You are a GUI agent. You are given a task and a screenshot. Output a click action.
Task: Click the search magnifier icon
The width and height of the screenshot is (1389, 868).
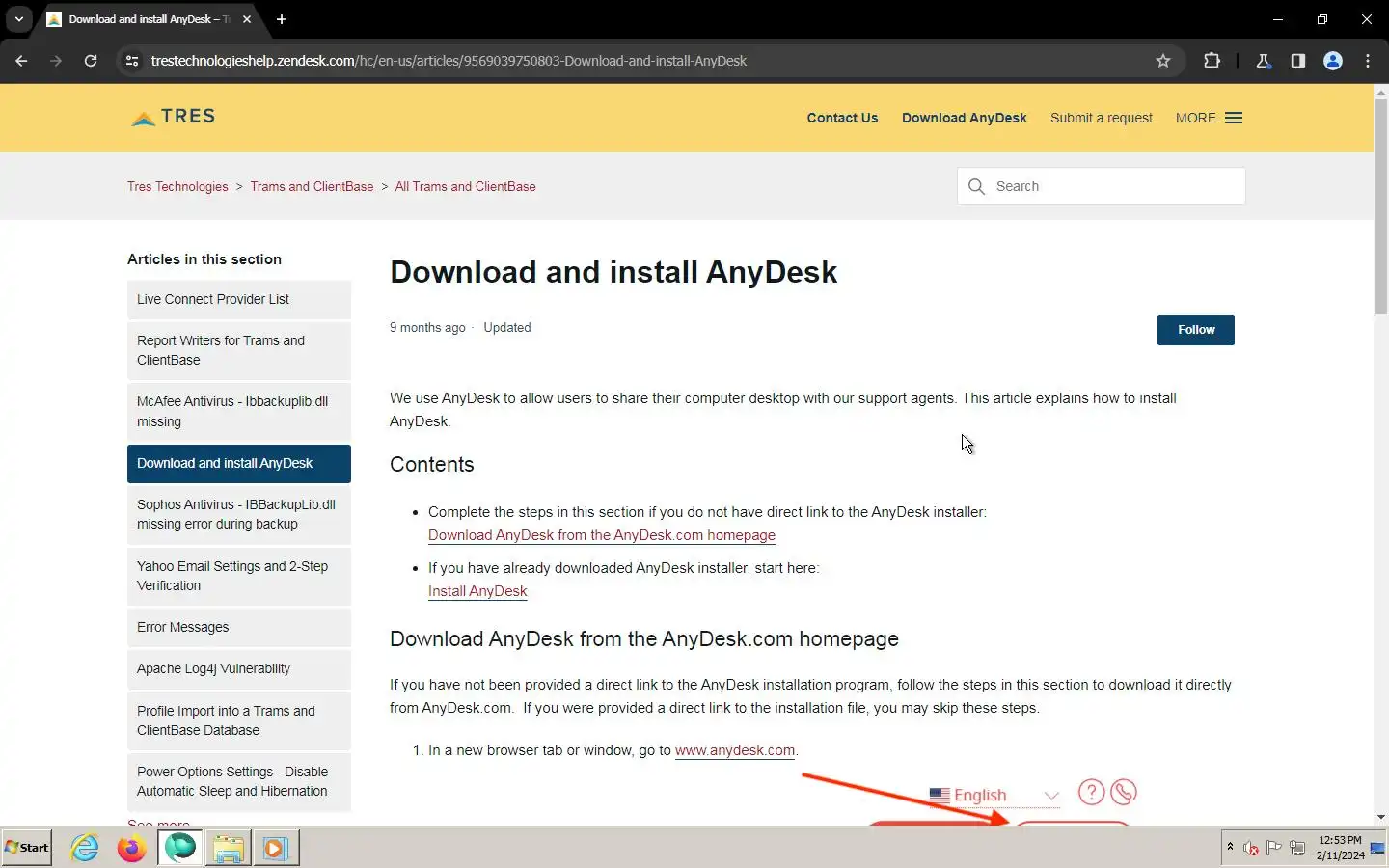[x=976, y=186]
